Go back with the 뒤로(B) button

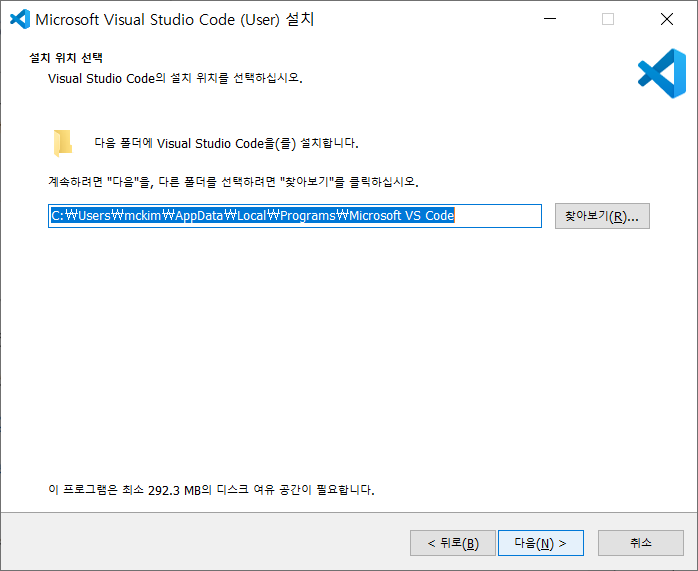tap(453, 543)
